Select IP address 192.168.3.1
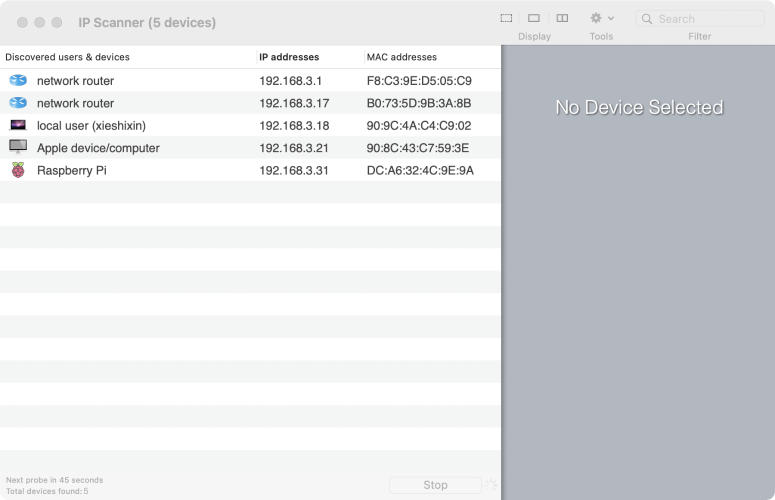 pyautogui.click(x=291, y=80)
